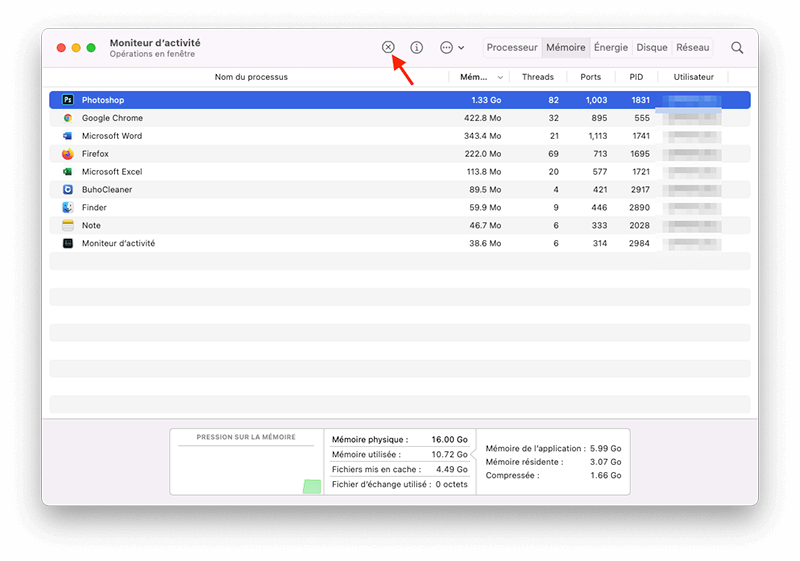Click Word memory value 343.4 Mo
Image resolution: width=800 pixels, height=561 pixels.
coord(482,136)
